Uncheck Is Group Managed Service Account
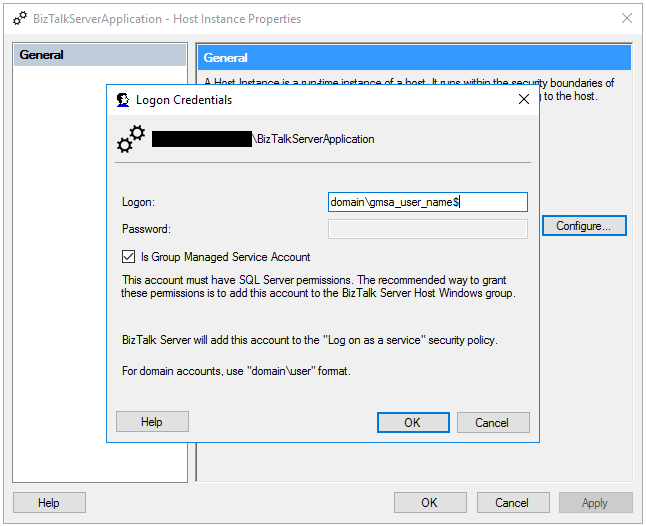This screenshot has width=646, height=526. tap(128, 257)
